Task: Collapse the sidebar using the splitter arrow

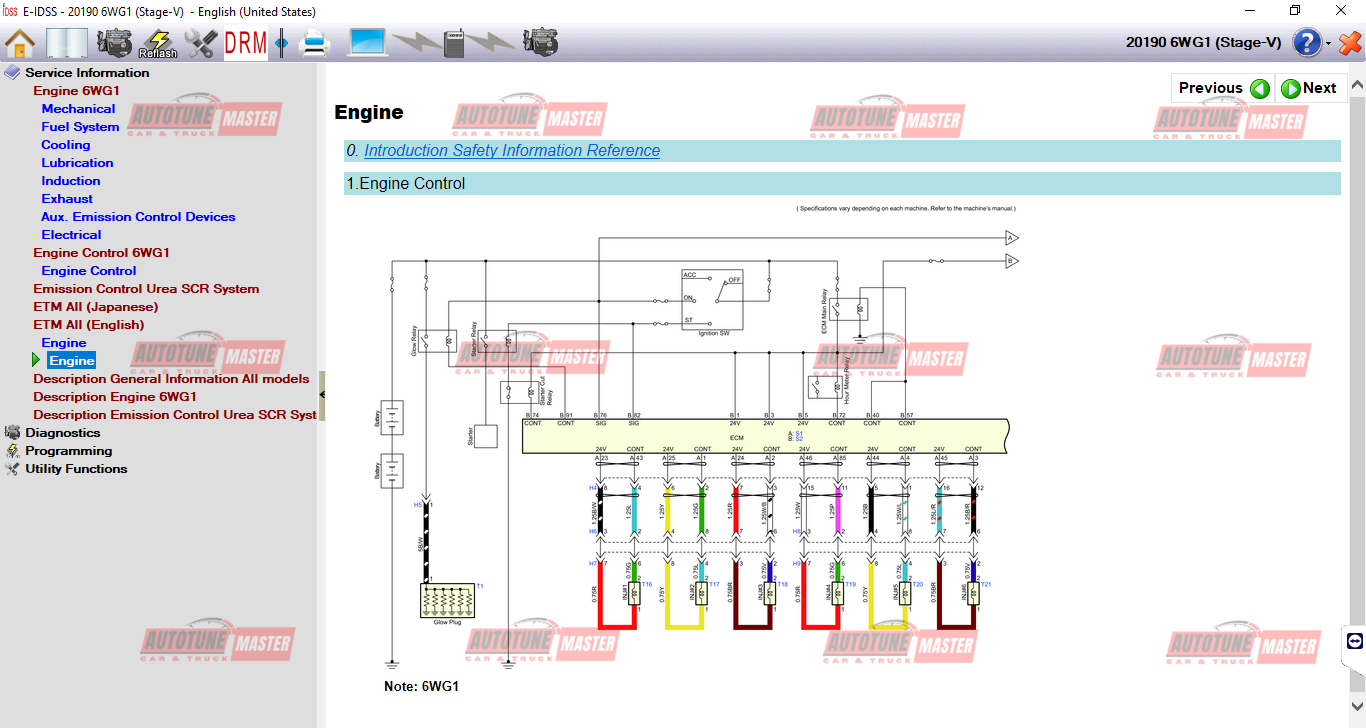Action: (x=322, y=394)
